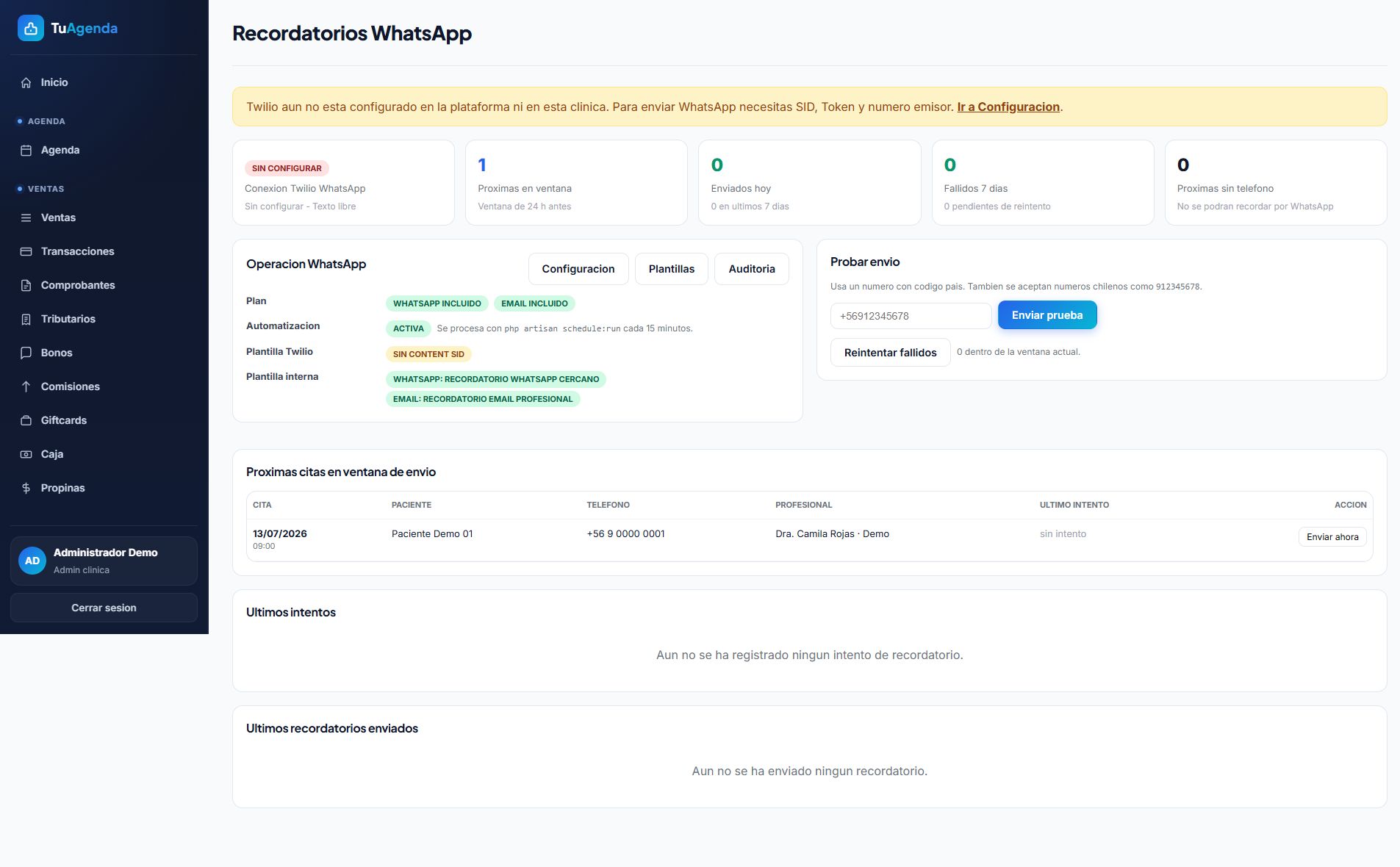Image resolution: width=1400 pixels, height=867 pixels.
Task: Click the Agenda calendar icon
Action: coord(26,150)
